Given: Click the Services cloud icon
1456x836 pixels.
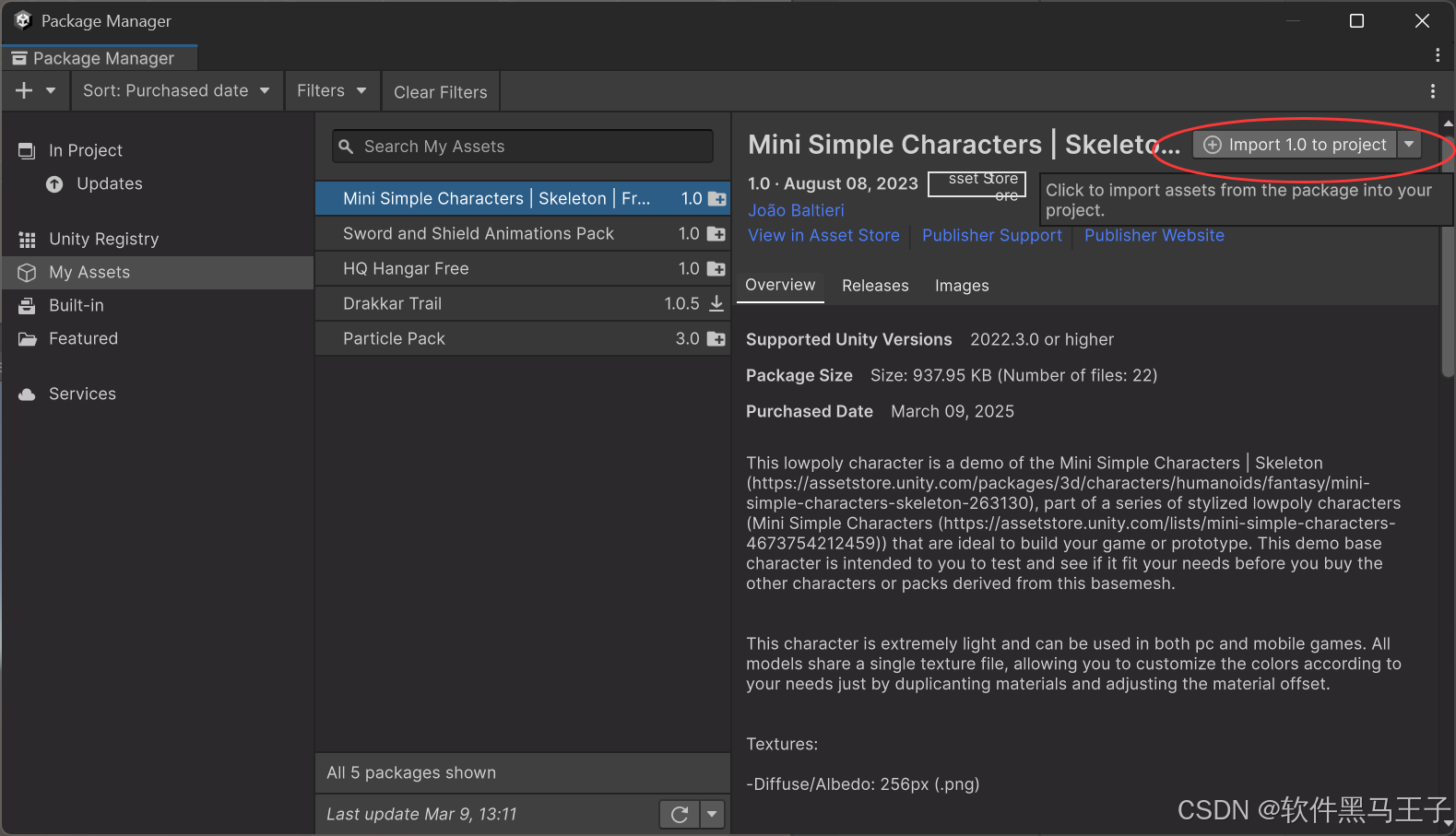Looking at the screenshot, I should point(27,394).
